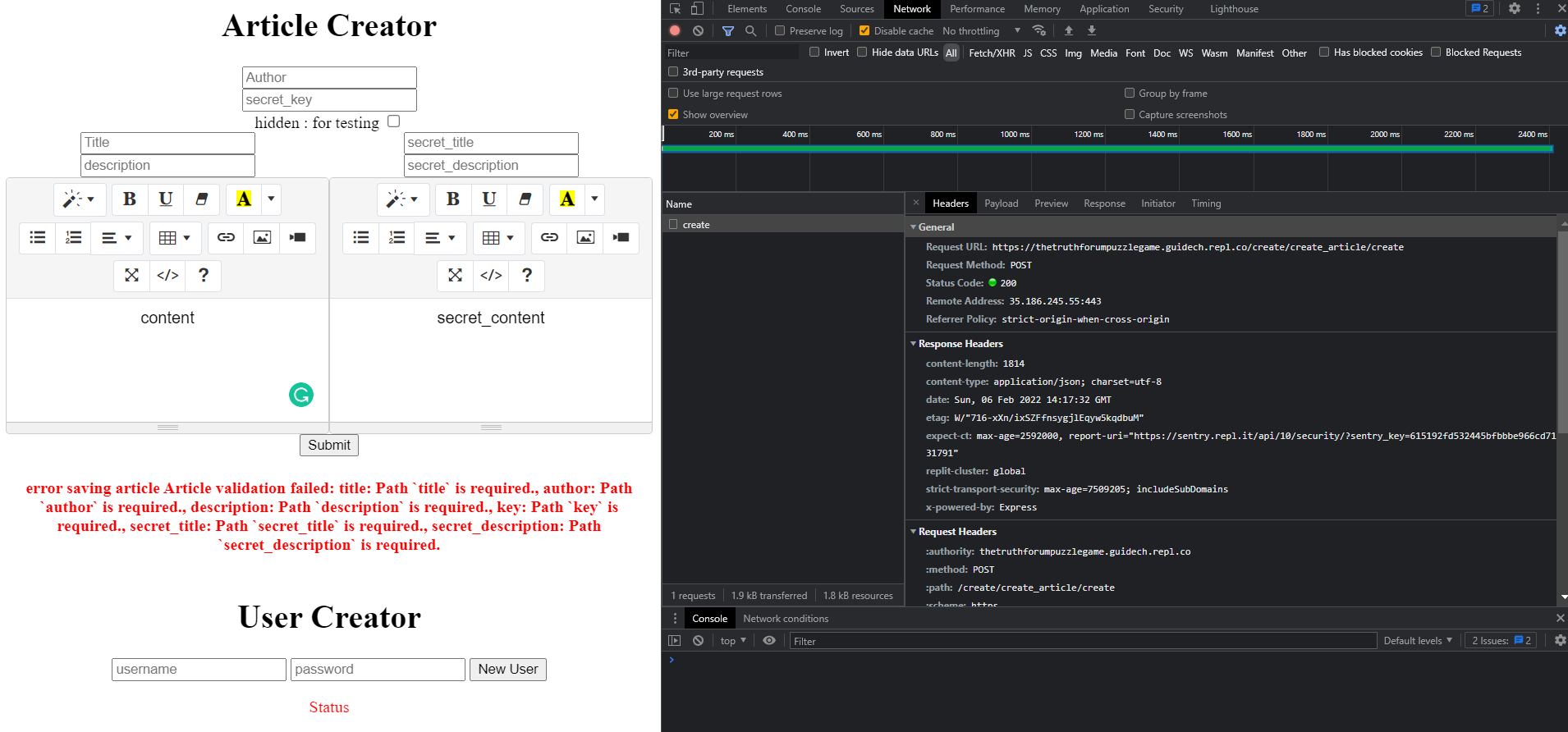This screenshot has height=732, width=1568.
Task: Click the import HAR upload arrow
Action: 1069,30
